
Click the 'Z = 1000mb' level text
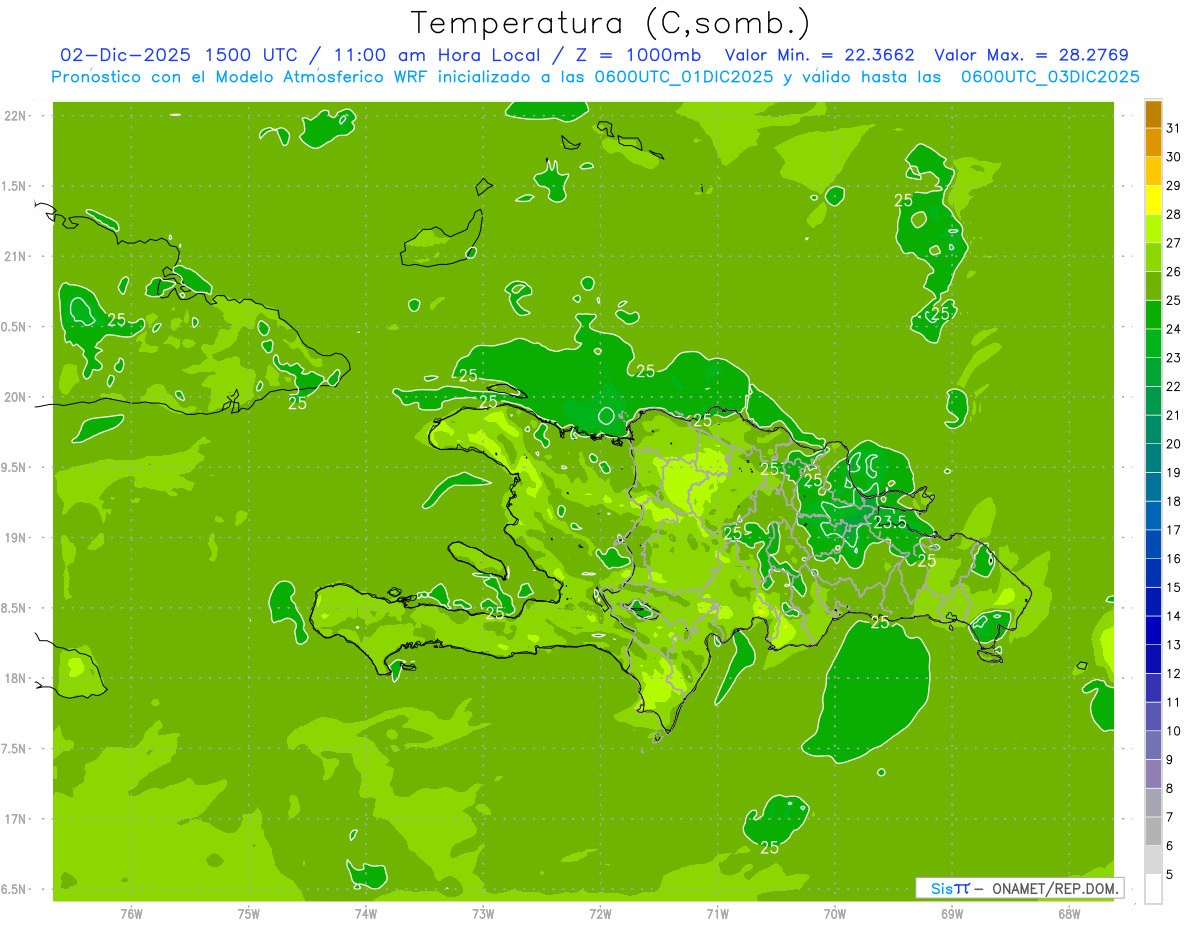click(x=636, y=55)
